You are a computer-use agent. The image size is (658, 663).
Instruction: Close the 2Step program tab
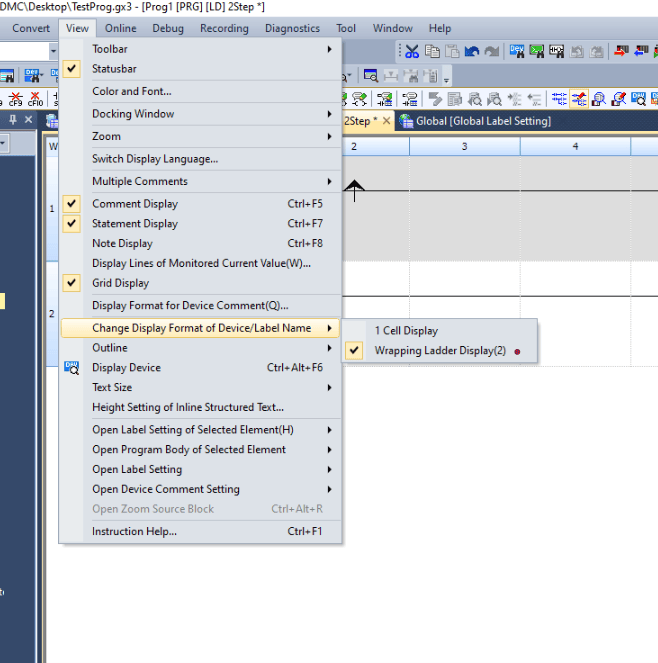point(386,121)
